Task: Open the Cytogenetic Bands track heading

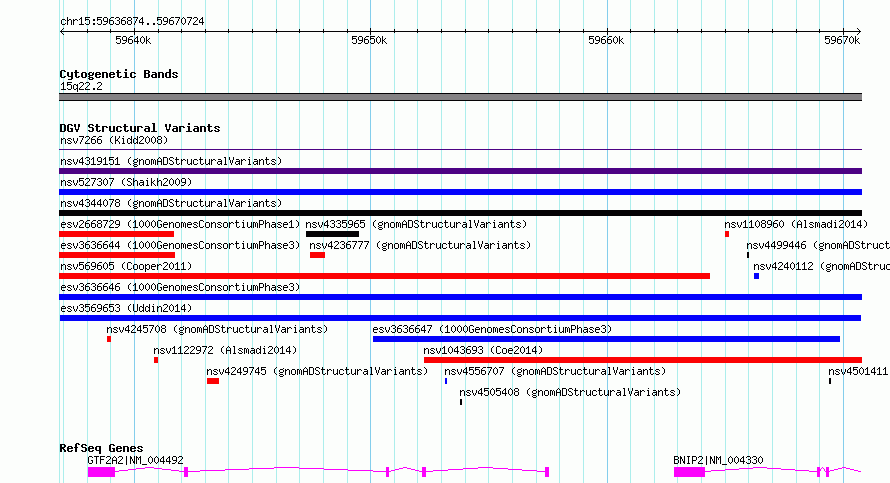Action: [x=119, y=74]
